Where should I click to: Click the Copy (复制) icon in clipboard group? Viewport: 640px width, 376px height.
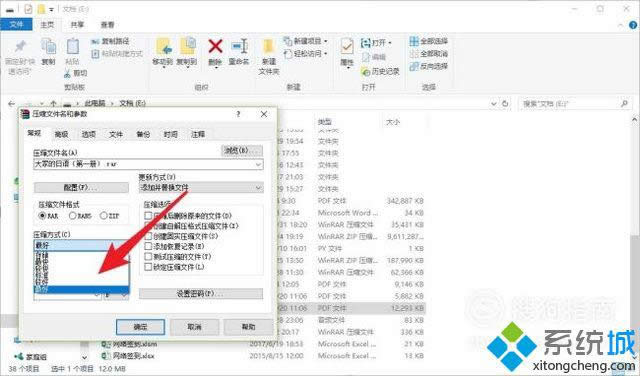(x=49, y=47)
